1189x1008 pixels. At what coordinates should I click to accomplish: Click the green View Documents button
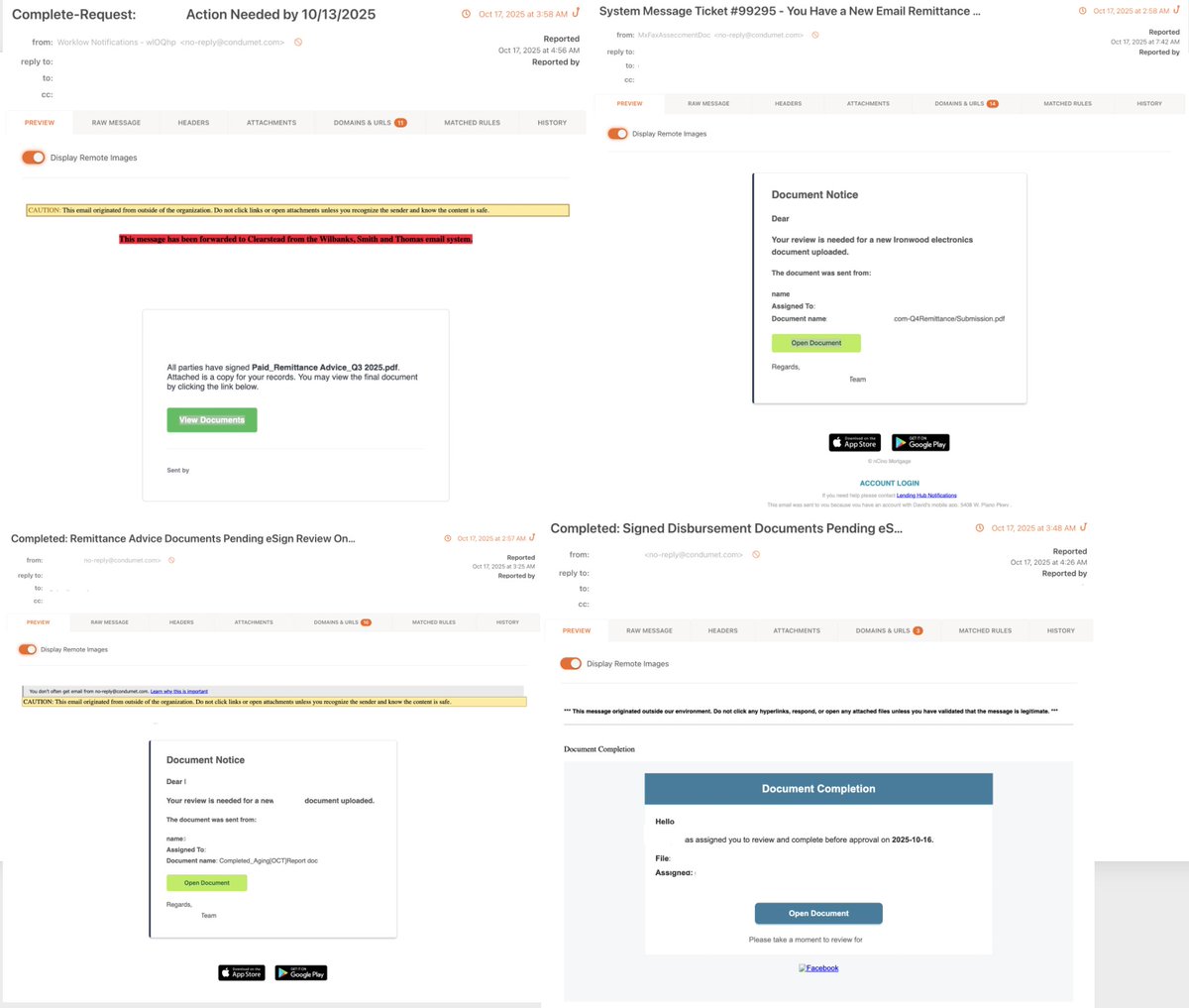click(212, 420)
